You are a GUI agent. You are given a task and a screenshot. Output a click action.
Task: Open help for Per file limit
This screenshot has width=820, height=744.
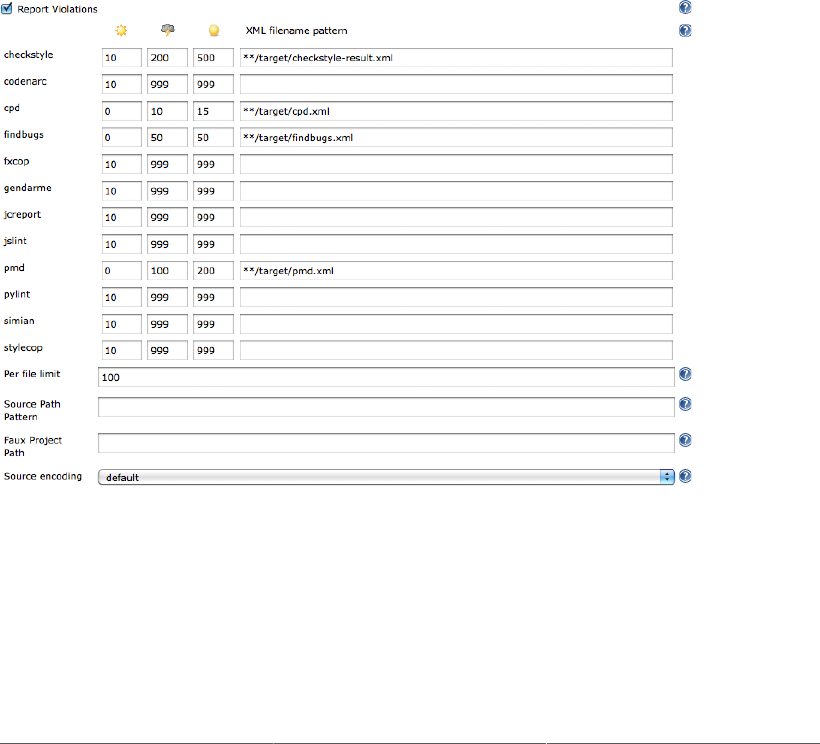tap(685, 374)
